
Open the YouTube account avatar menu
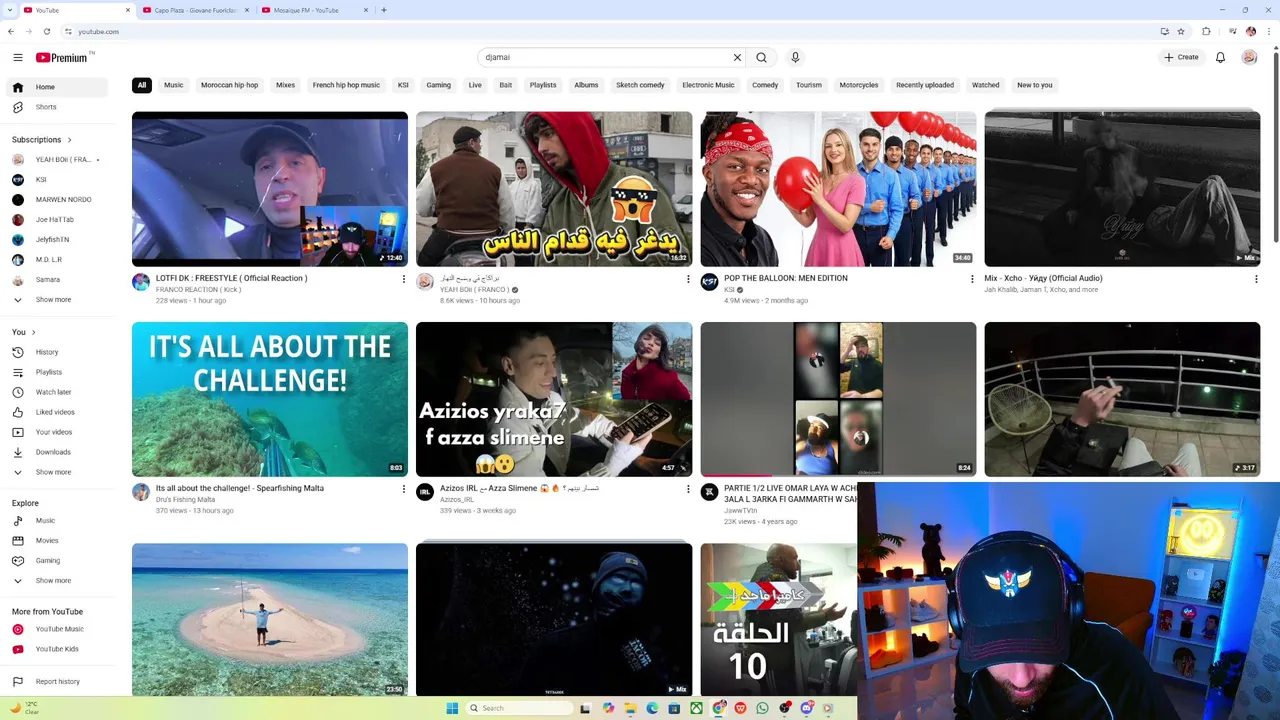pyautogui.click(x=1249, y=57)
